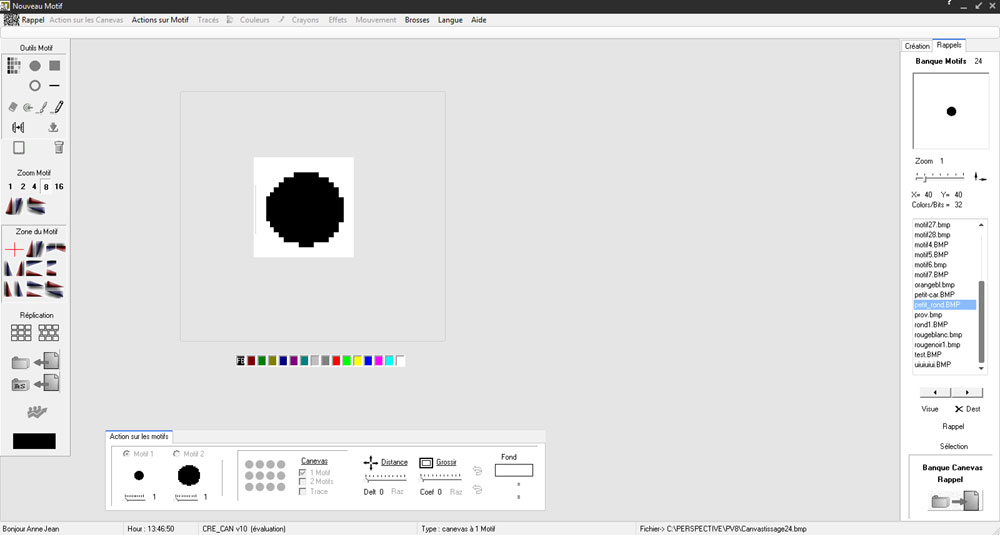The image size is (1000, 535).
Task: Select the filled square motif tool
Action: 55,66
